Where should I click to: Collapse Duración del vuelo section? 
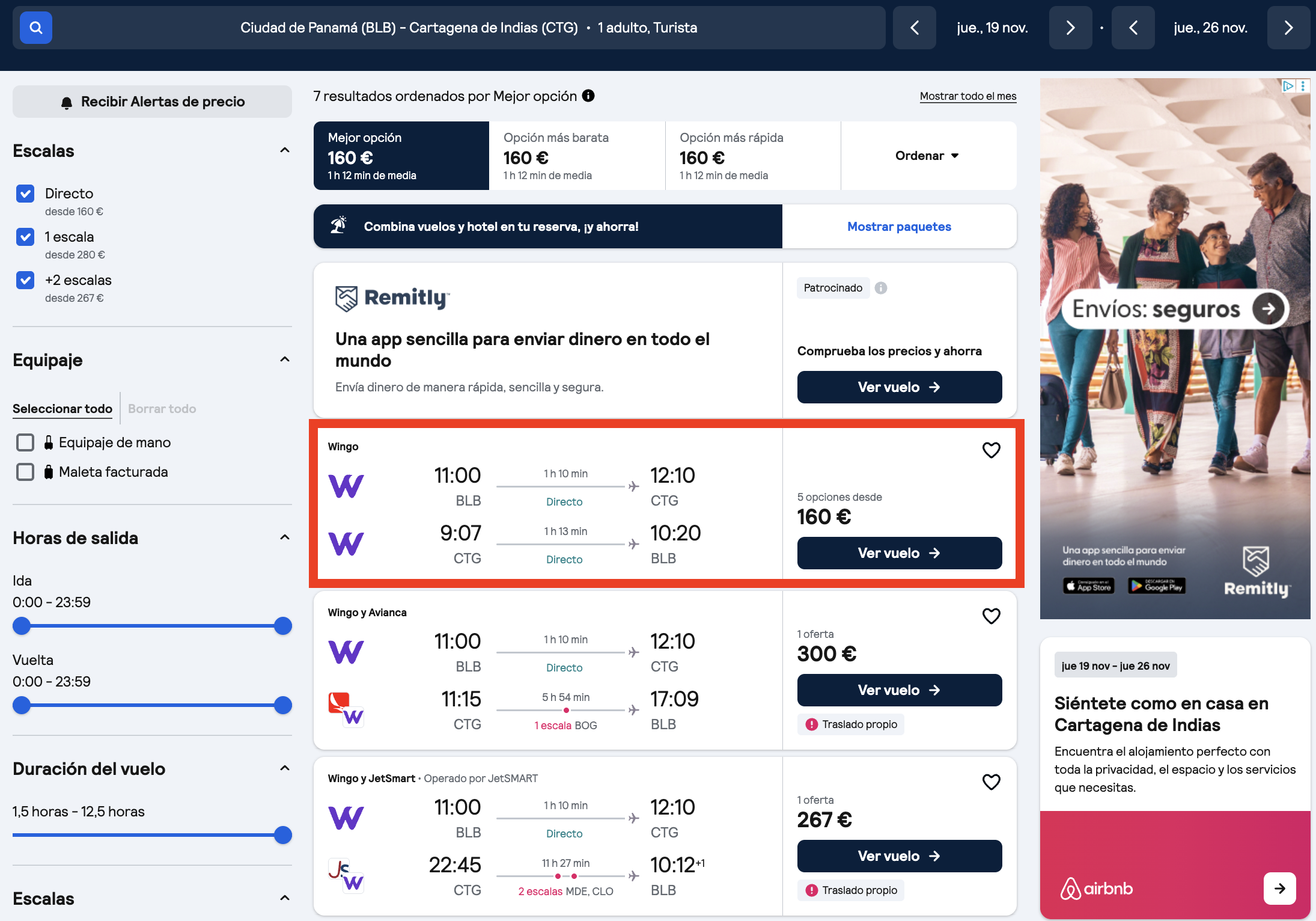pyautogui.click(x=285, y=768)
